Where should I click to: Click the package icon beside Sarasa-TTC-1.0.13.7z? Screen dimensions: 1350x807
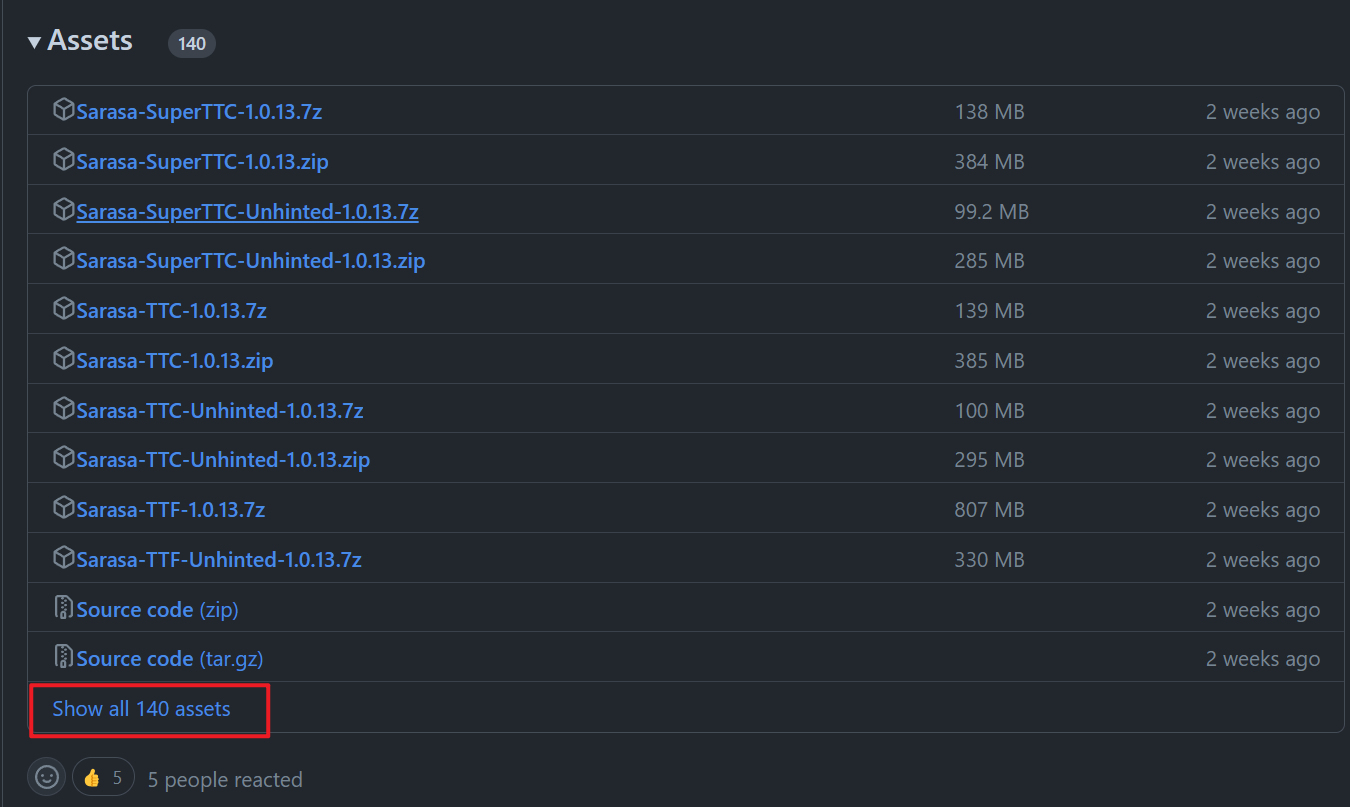[x=64, y=310]
